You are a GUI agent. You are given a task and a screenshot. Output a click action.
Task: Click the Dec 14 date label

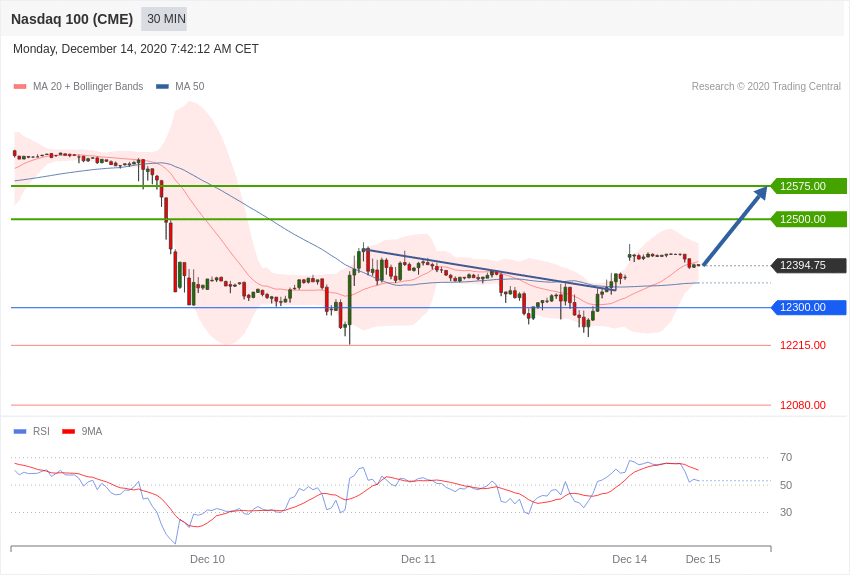(x=629, y=559)
